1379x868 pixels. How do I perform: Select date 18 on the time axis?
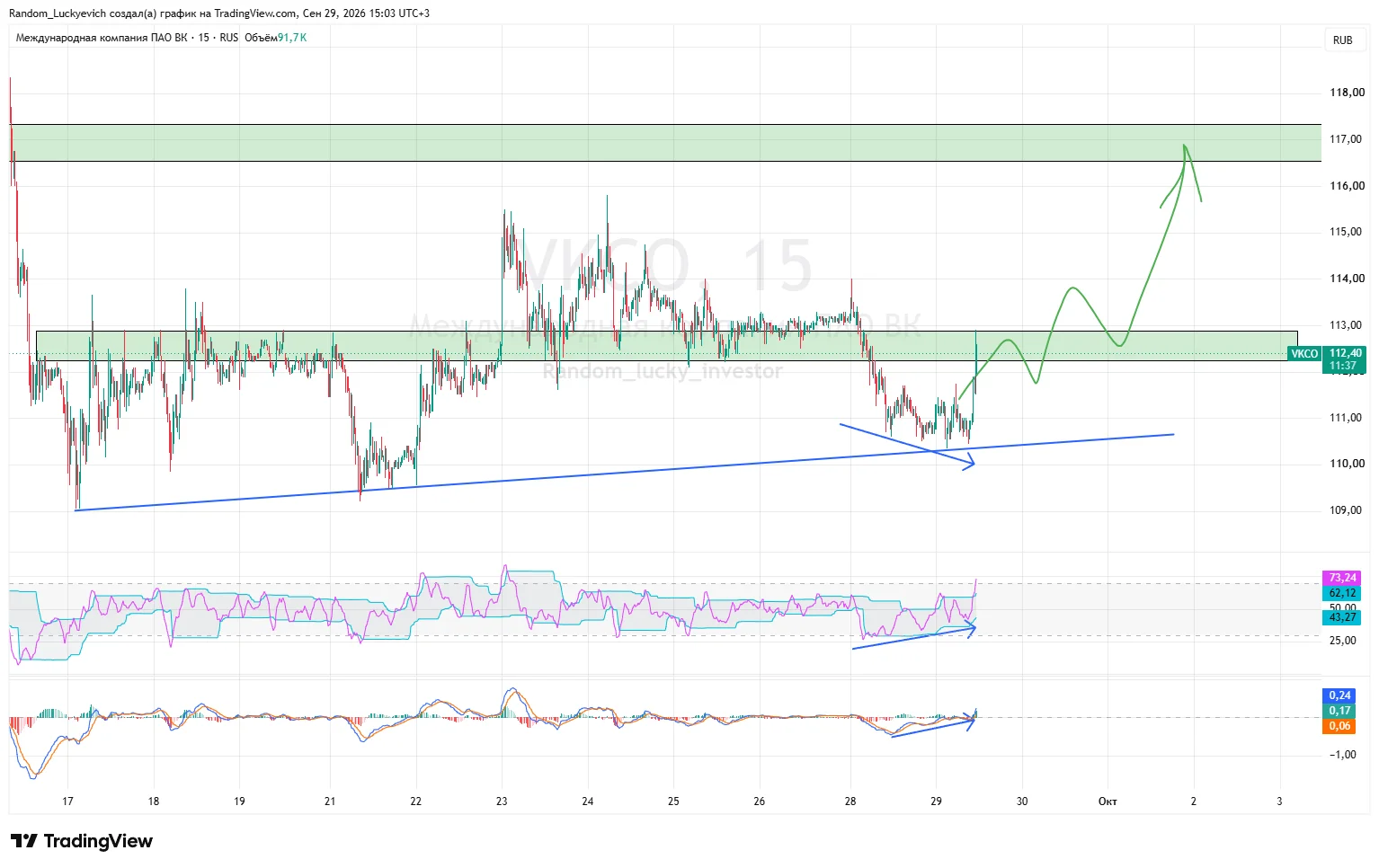tap(154, 802)
